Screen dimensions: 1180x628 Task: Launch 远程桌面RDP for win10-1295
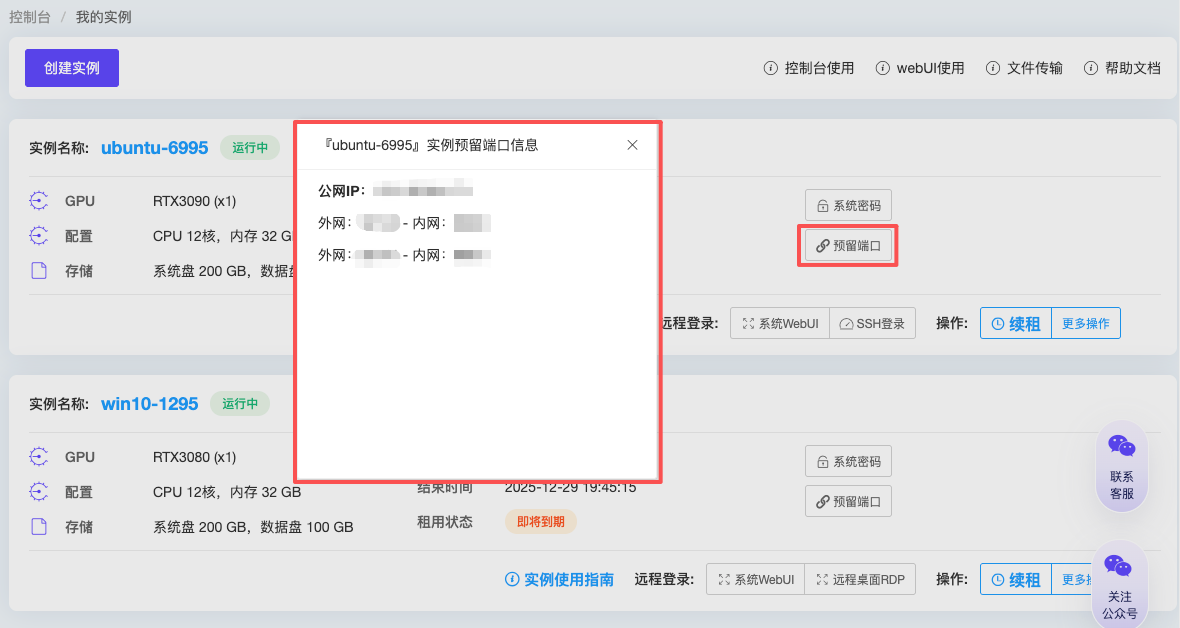coord(860,579)
